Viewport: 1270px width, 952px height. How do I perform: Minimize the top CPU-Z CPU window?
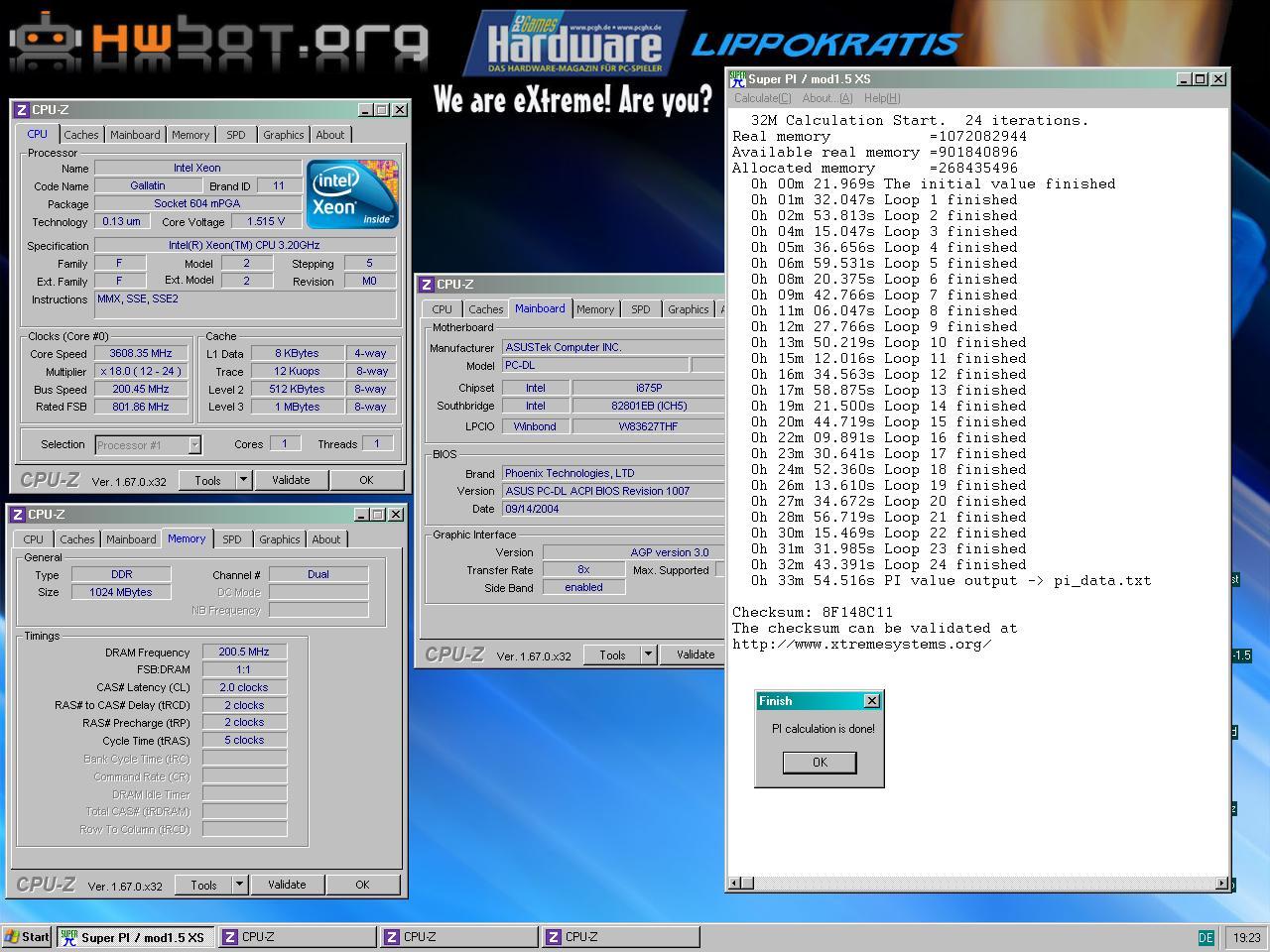tap(365, 110)
